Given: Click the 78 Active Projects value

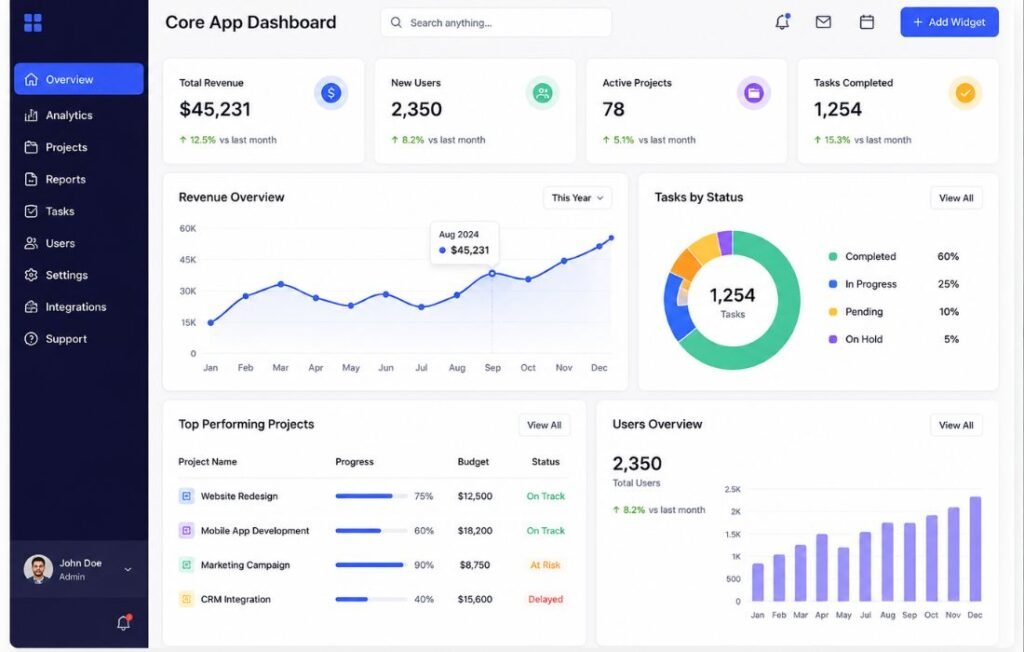Looking at the screenshot, I should coord(613,109).
